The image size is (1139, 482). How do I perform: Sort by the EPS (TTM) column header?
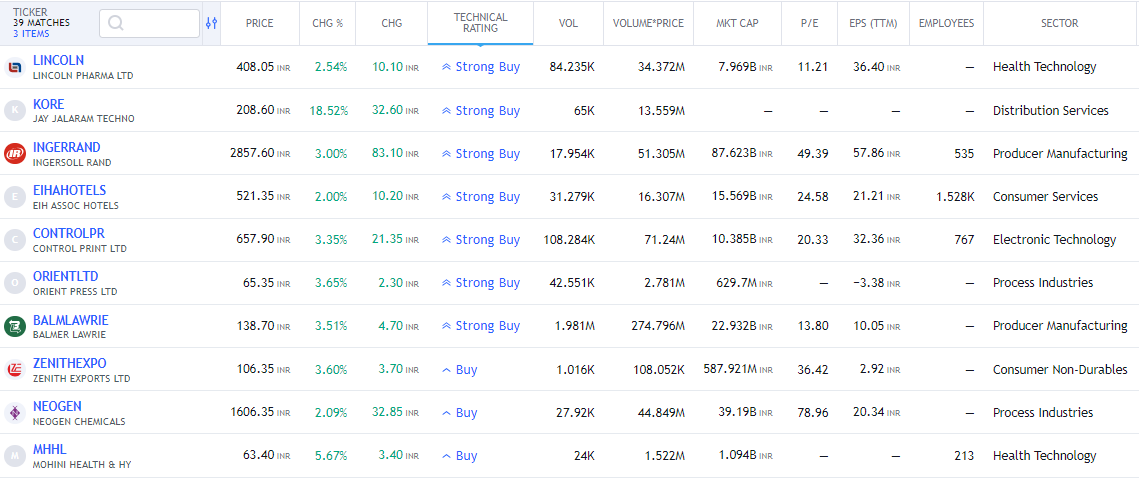tap(873, 23)
